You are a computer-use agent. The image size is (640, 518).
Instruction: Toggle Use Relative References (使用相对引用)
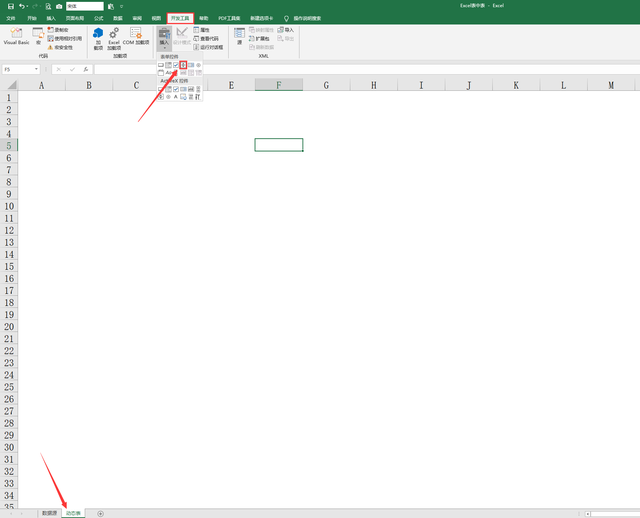pos(64,38)
